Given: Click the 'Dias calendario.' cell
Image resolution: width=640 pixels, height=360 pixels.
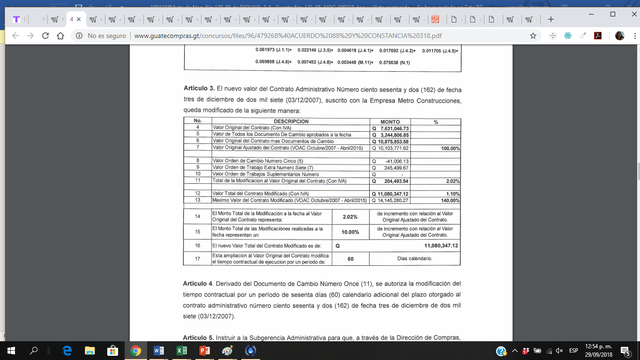Looking at the screenshot, I should (x=414, y=258).
